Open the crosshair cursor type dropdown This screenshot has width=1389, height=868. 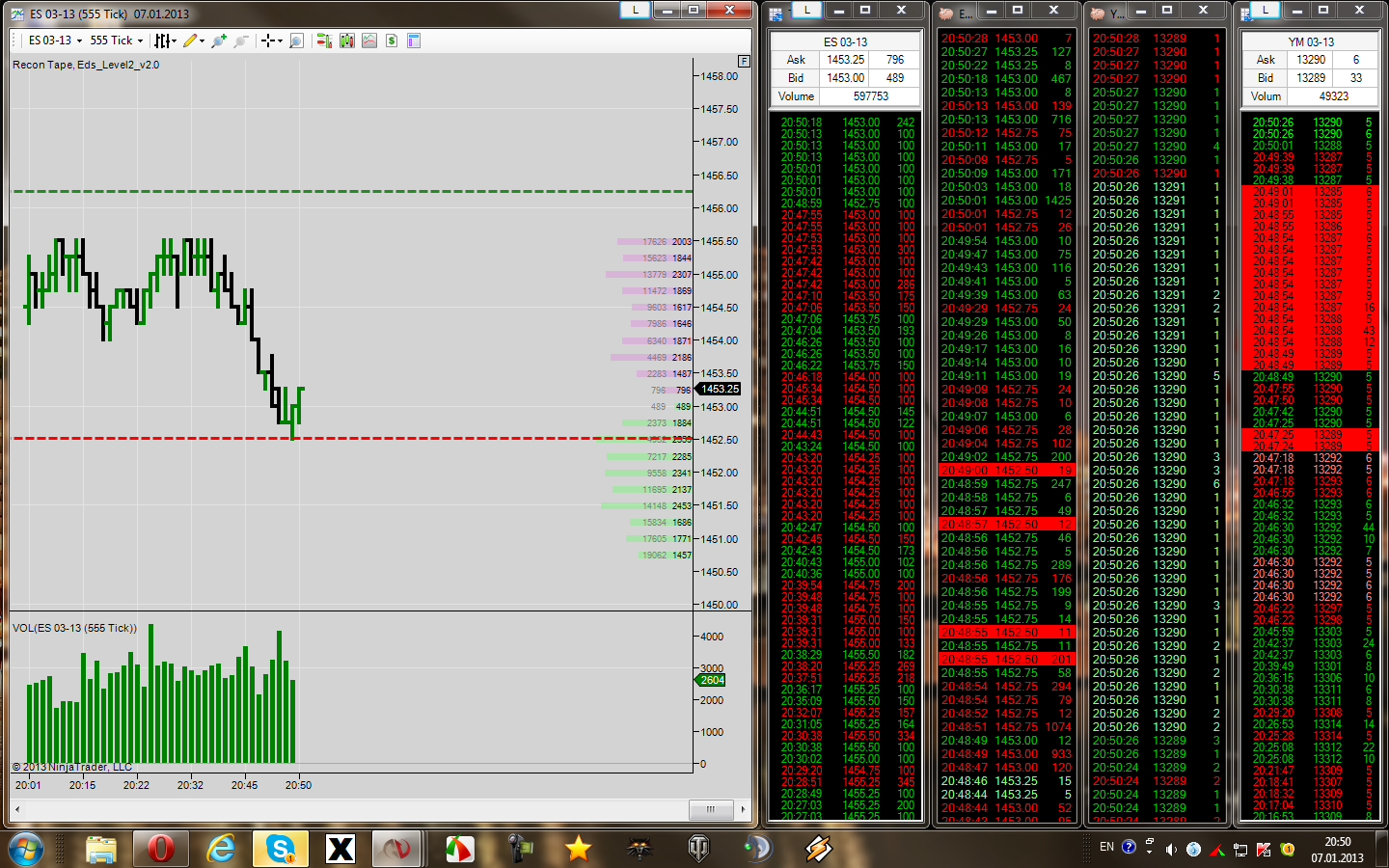coord(272,41)
